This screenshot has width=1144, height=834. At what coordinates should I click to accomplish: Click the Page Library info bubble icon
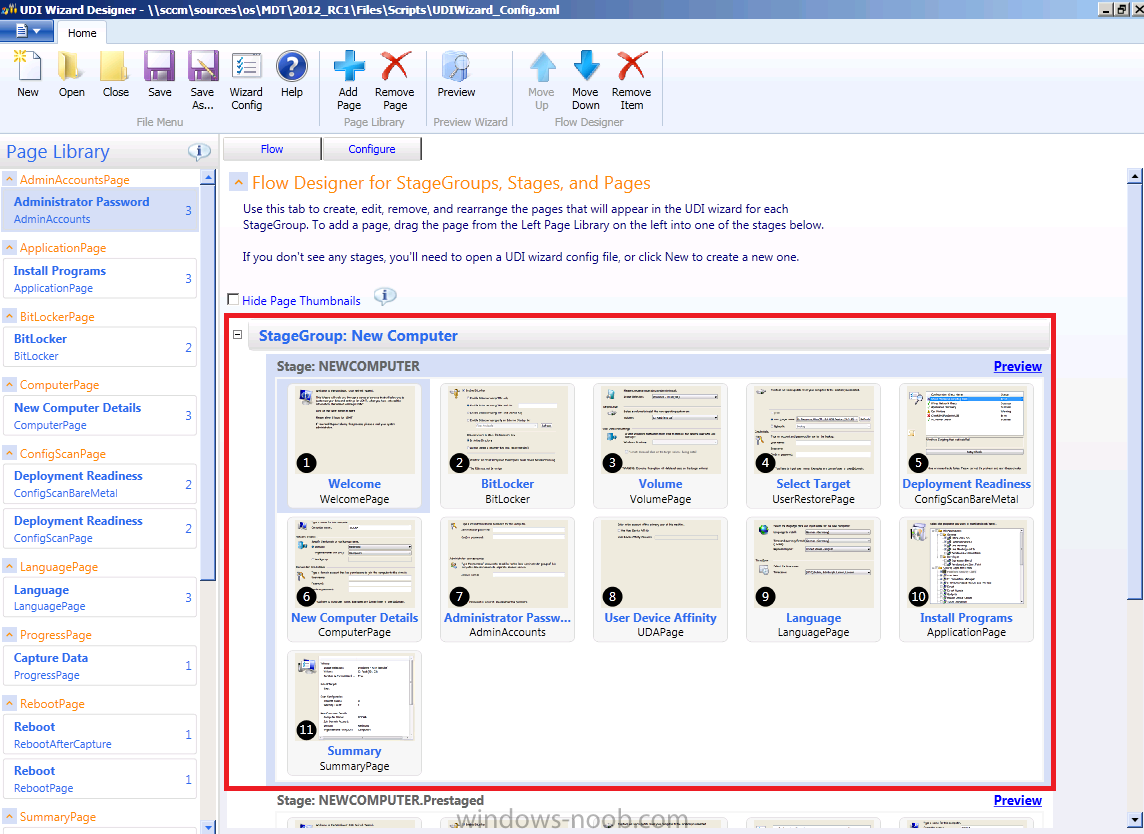pyautogui.click(x=199, y=151)
